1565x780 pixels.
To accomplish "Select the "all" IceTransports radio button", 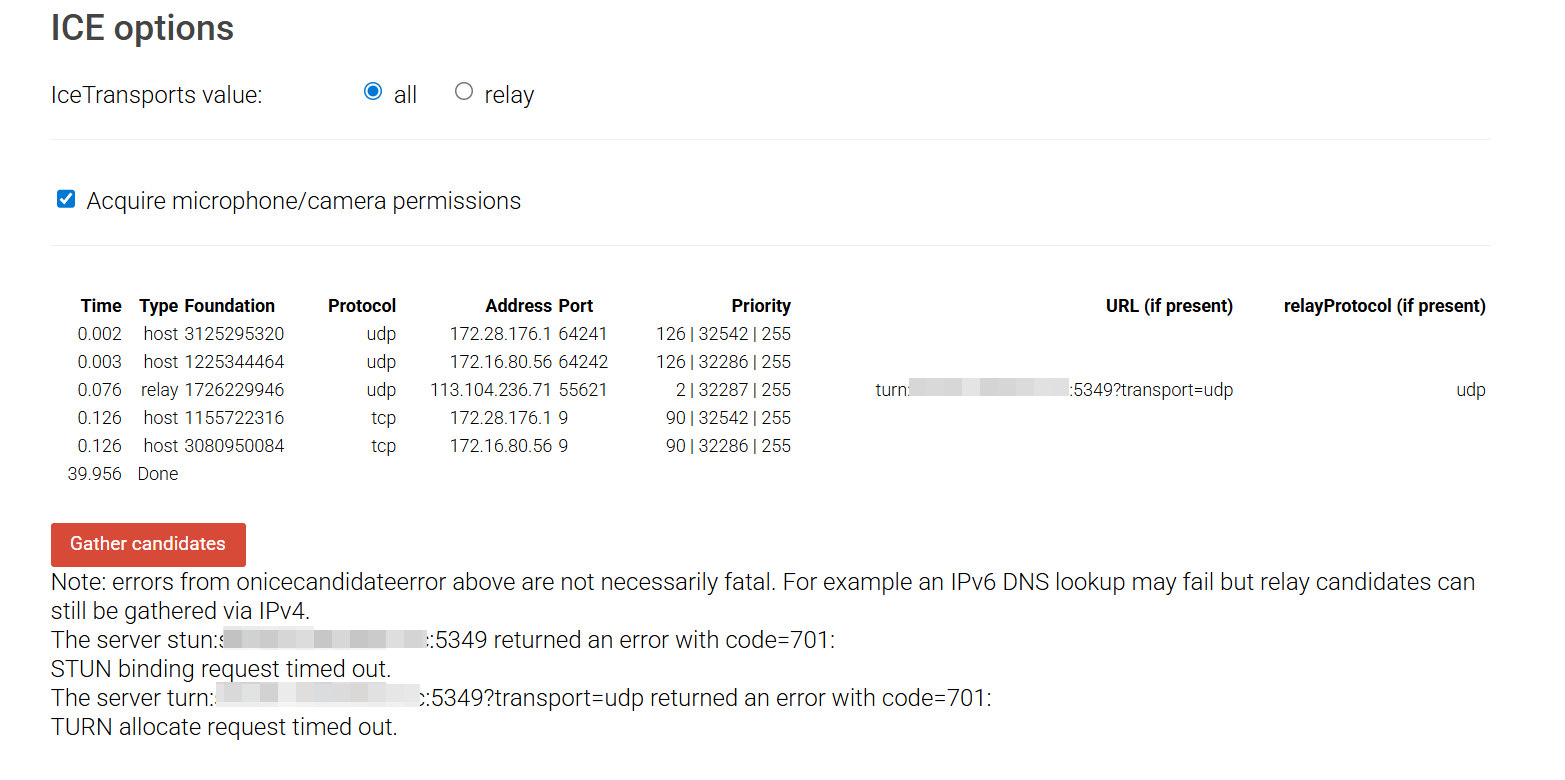I will point(373,92).
